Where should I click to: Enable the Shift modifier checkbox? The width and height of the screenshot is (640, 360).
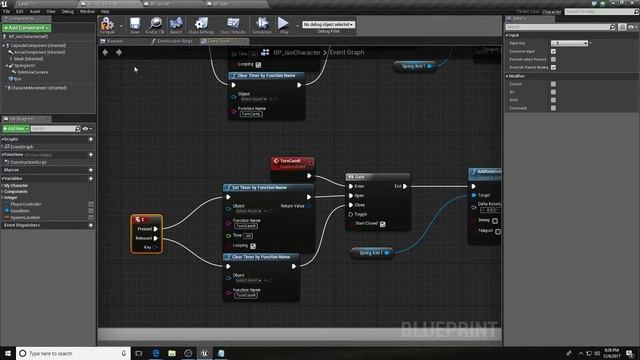(553, 100)
